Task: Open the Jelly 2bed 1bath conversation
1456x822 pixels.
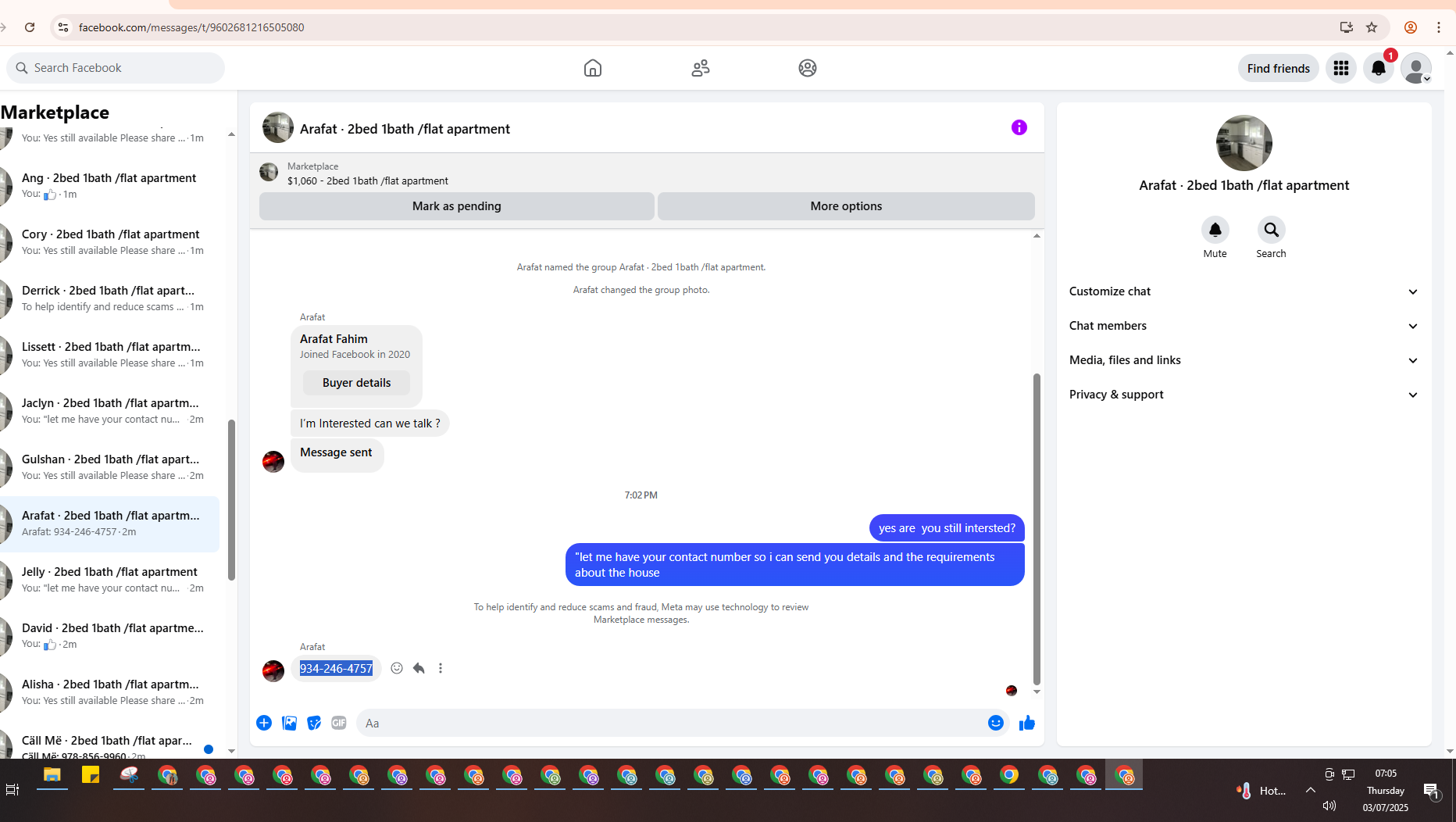Action: pos(109,580)
